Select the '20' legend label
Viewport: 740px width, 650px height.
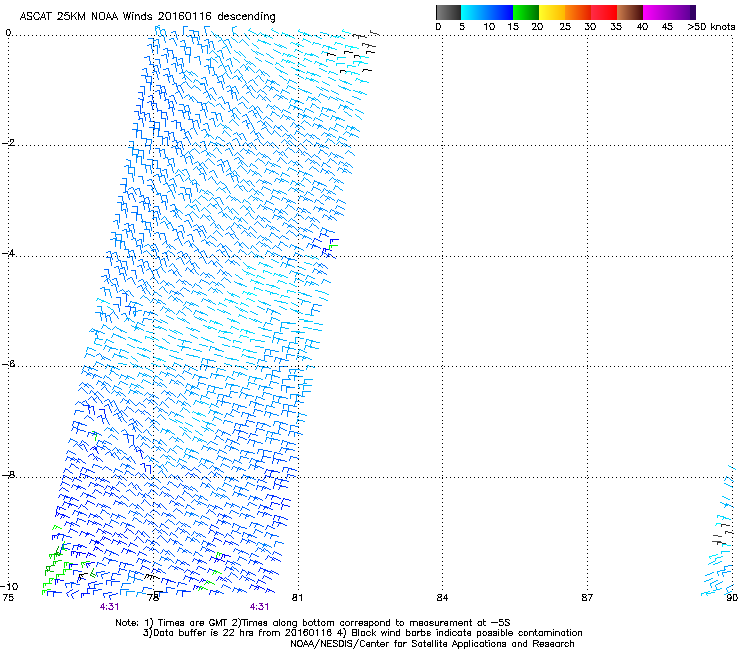[537, 27]
